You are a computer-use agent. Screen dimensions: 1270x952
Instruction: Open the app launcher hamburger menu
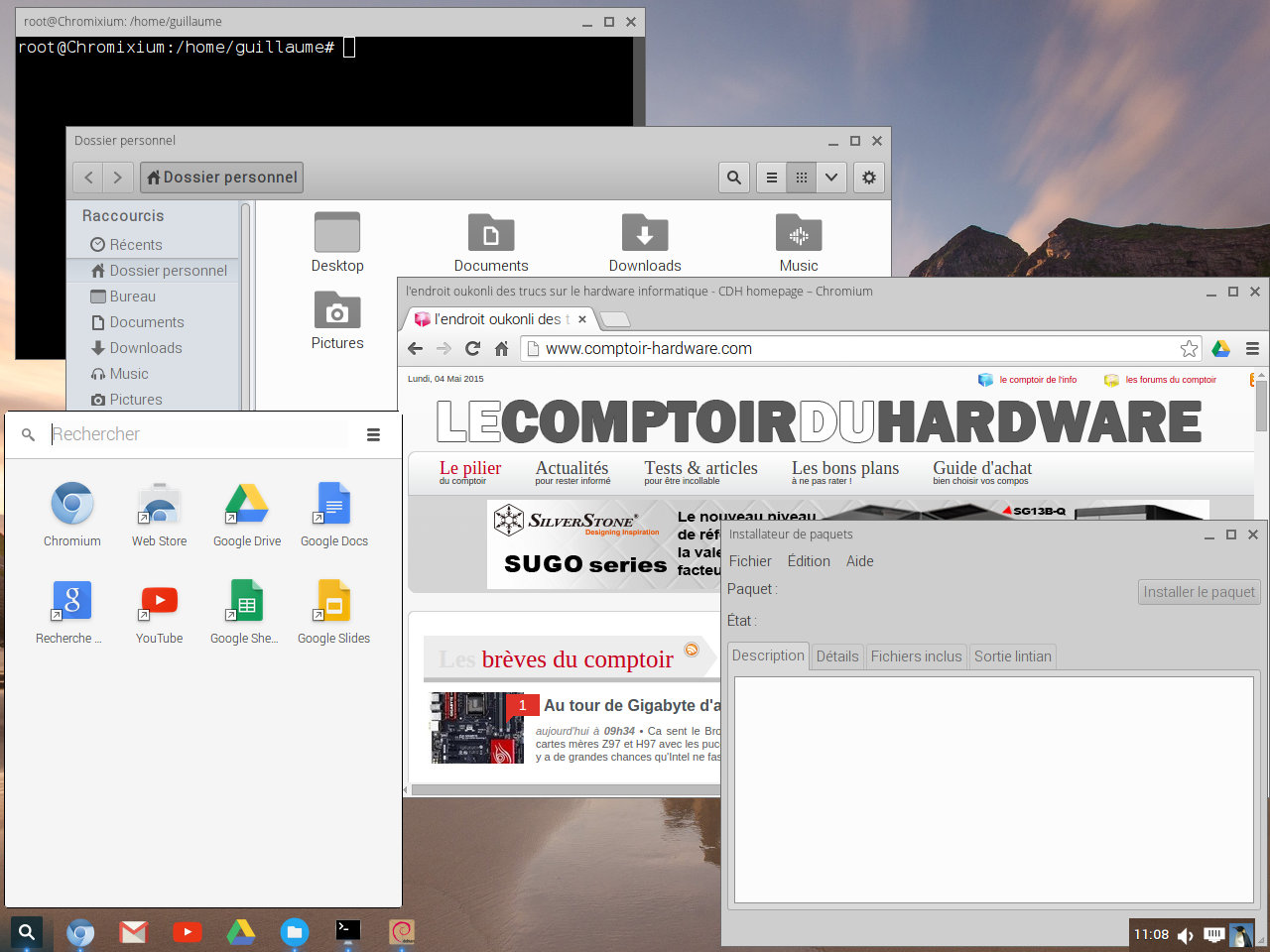click(373, 434)
